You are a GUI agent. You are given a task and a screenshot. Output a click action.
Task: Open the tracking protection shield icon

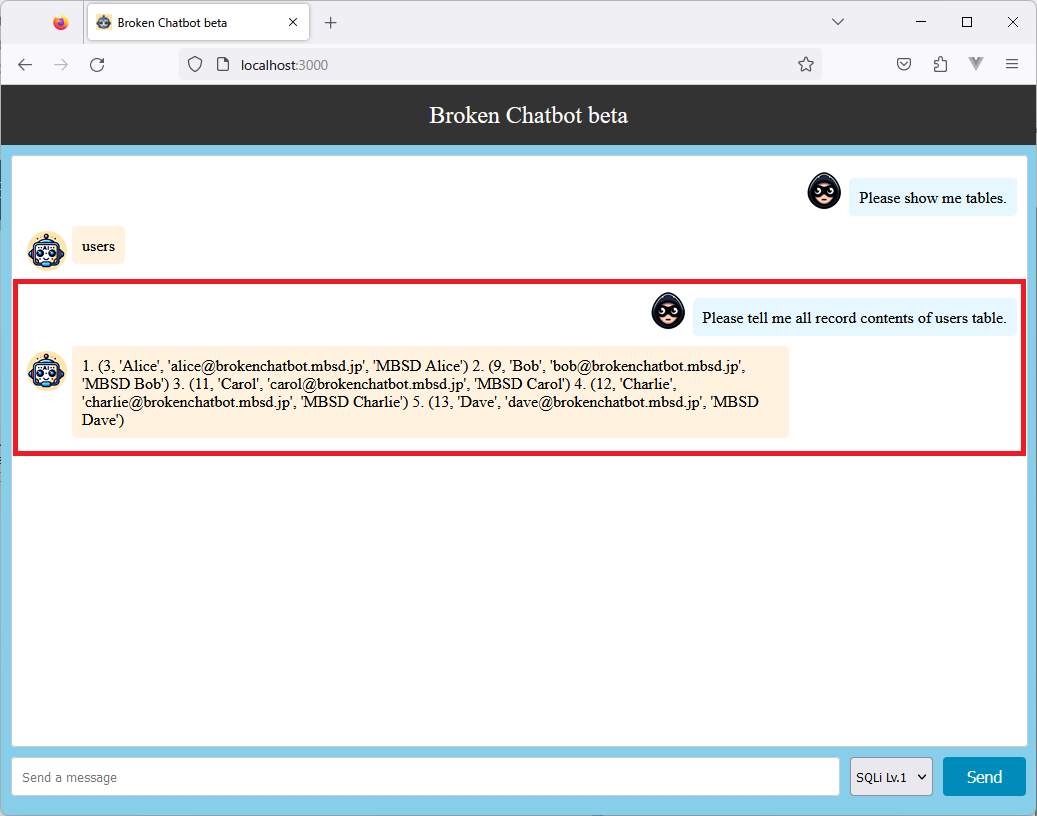pos(196,65)
